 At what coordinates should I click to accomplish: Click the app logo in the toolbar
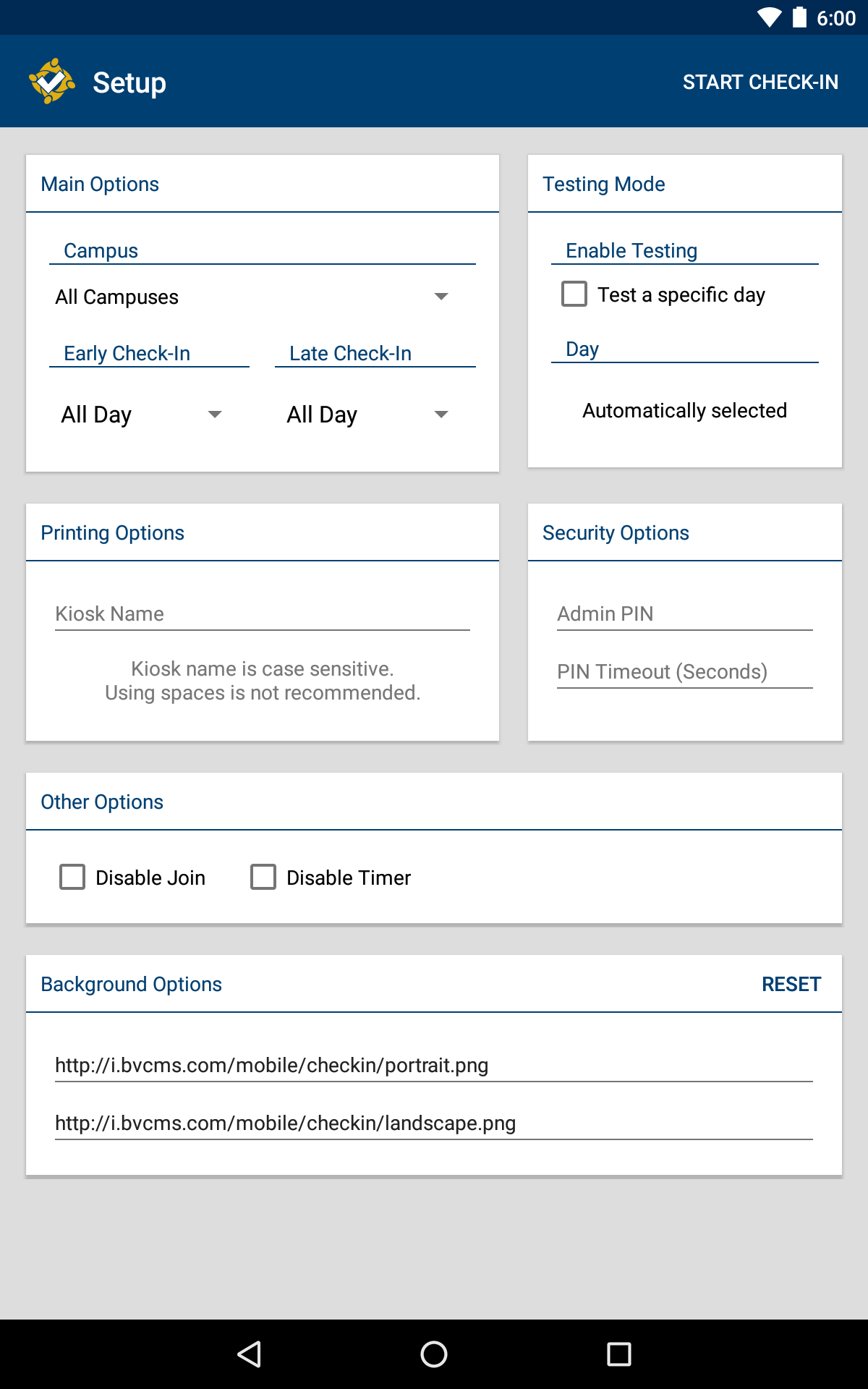(53, 81)
